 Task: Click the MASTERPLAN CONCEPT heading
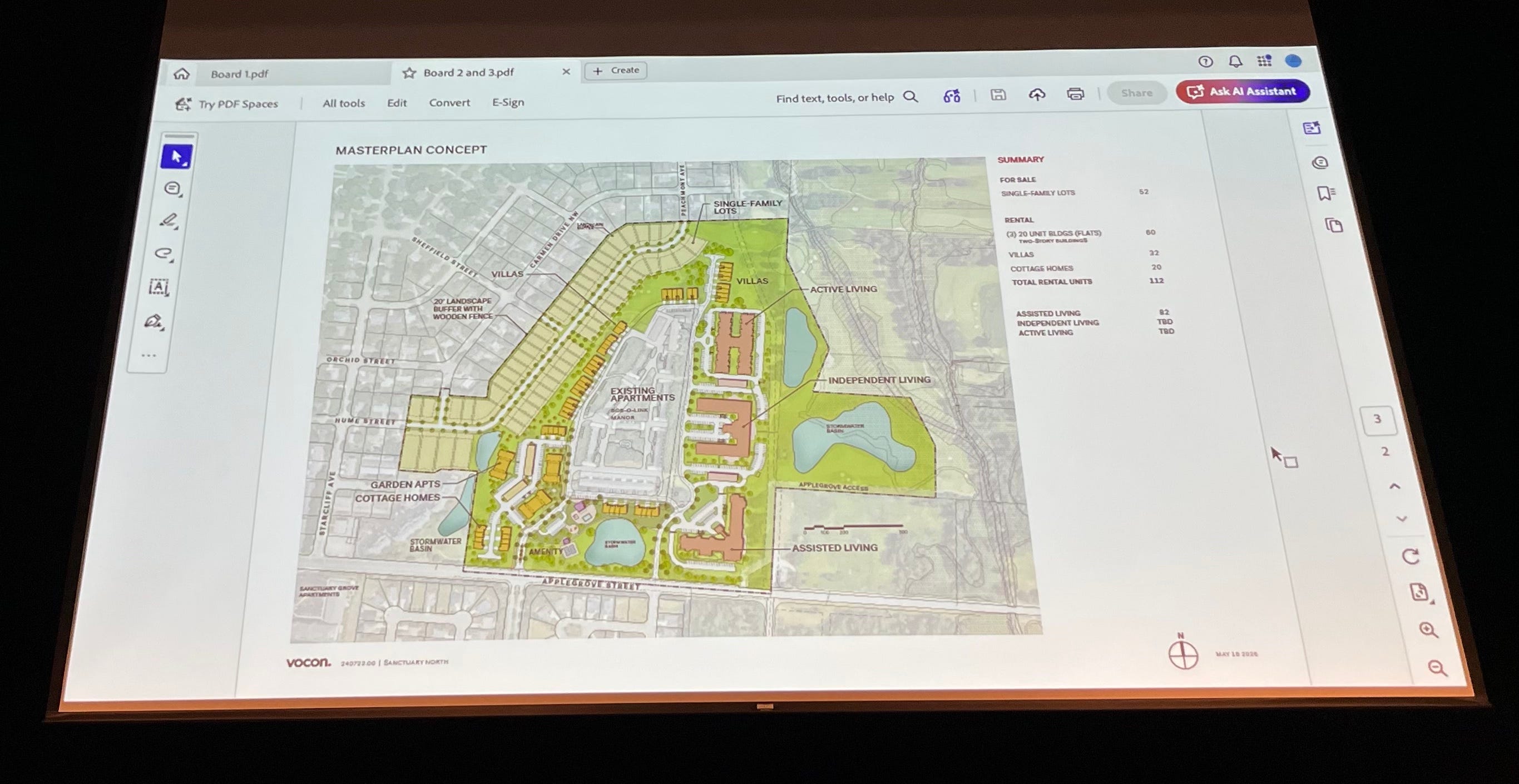point(411,150)
